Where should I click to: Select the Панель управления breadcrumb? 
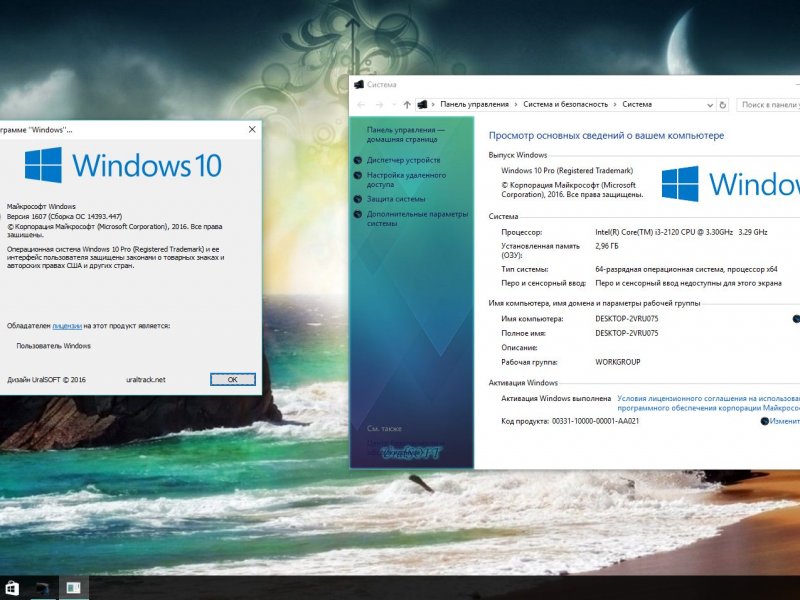[474, 105]
